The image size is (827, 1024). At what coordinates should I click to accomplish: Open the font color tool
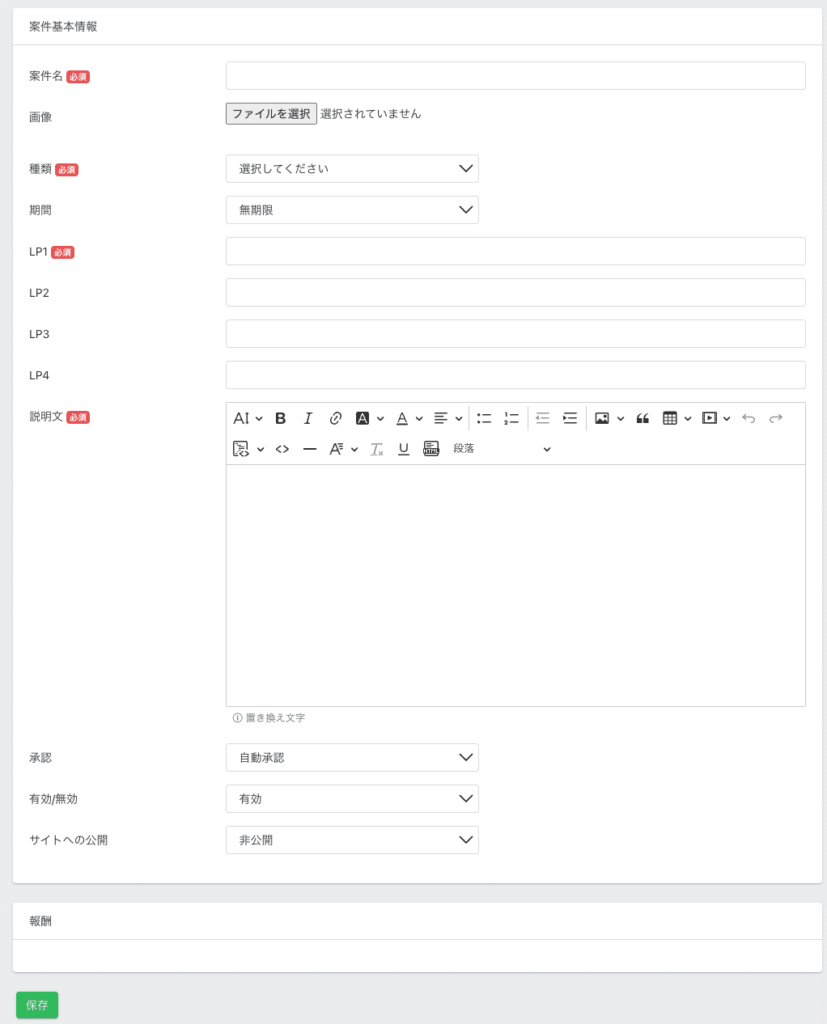pos(402,419)
